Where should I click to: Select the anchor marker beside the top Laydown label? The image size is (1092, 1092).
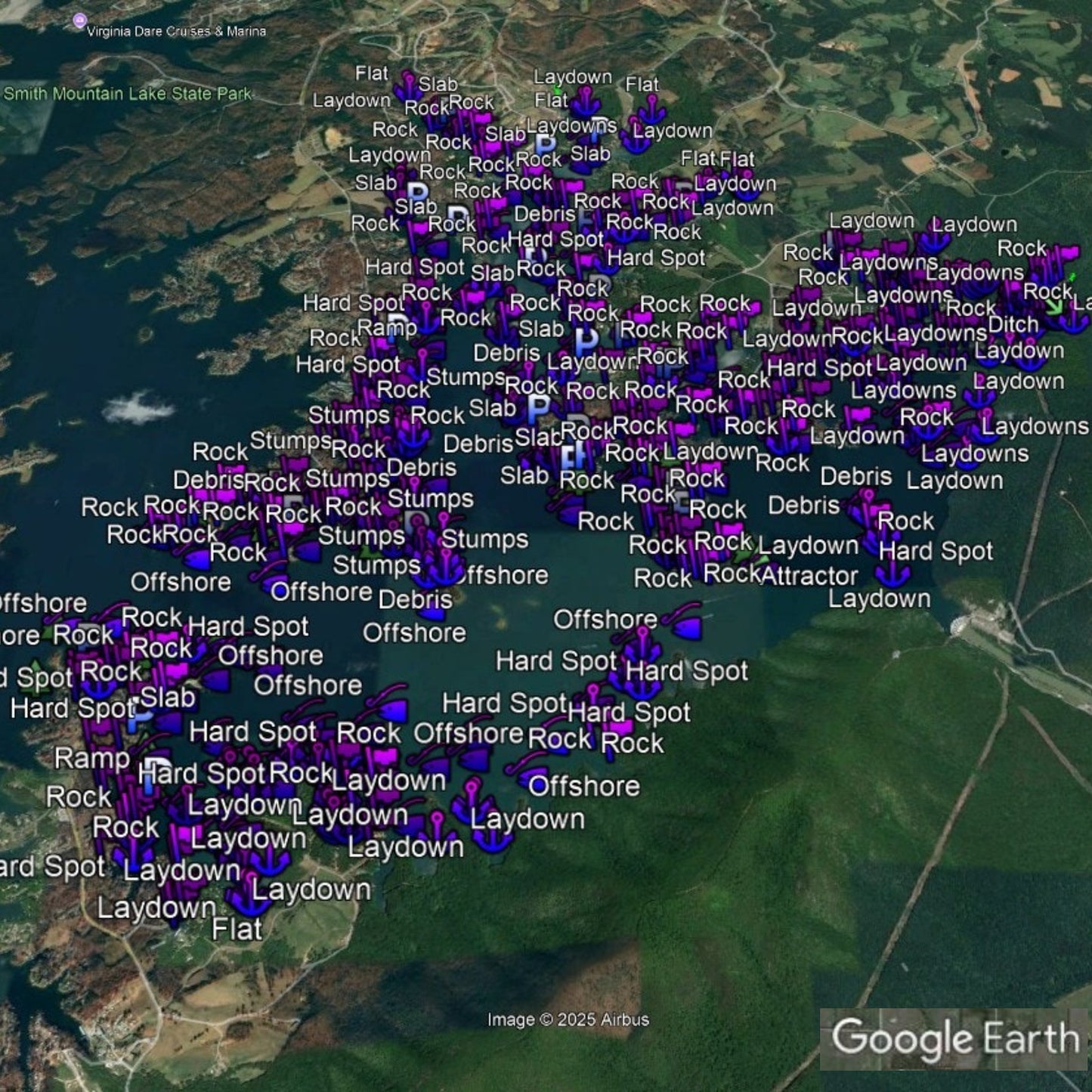585,101
